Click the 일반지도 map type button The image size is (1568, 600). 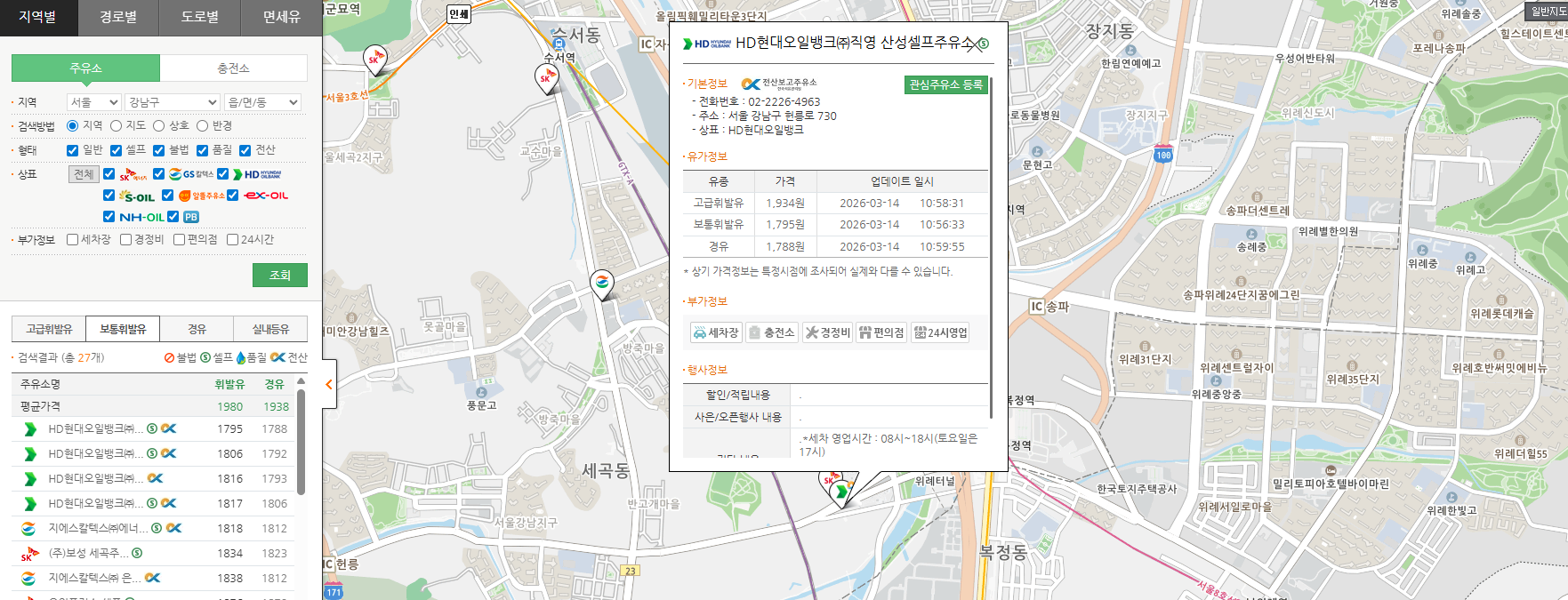[1548, 11]
